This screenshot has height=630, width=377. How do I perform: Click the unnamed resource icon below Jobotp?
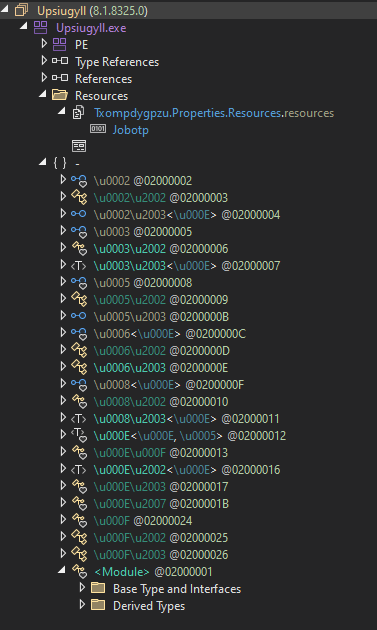click(x=79, y=146)
